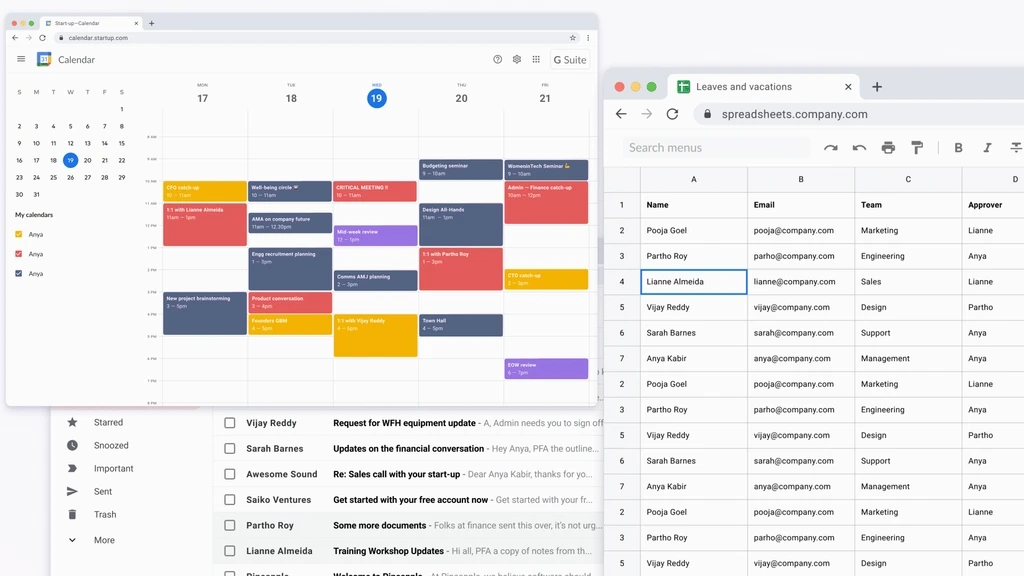The image size is (1024, 576).
Task: Open Calendar help icon
Action: tap(497, 59)
